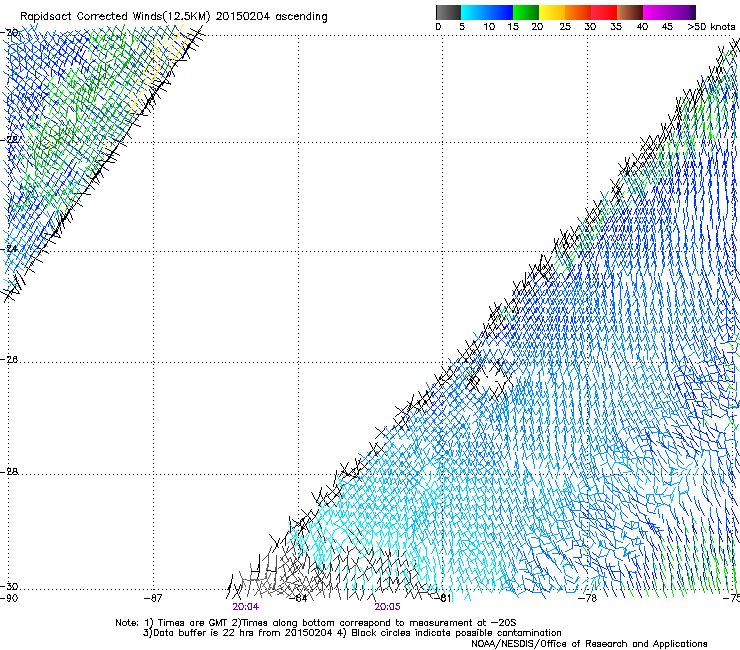The image size is (740, 650).
Task: Click the -81 longitude axis label
Action: 443,598
